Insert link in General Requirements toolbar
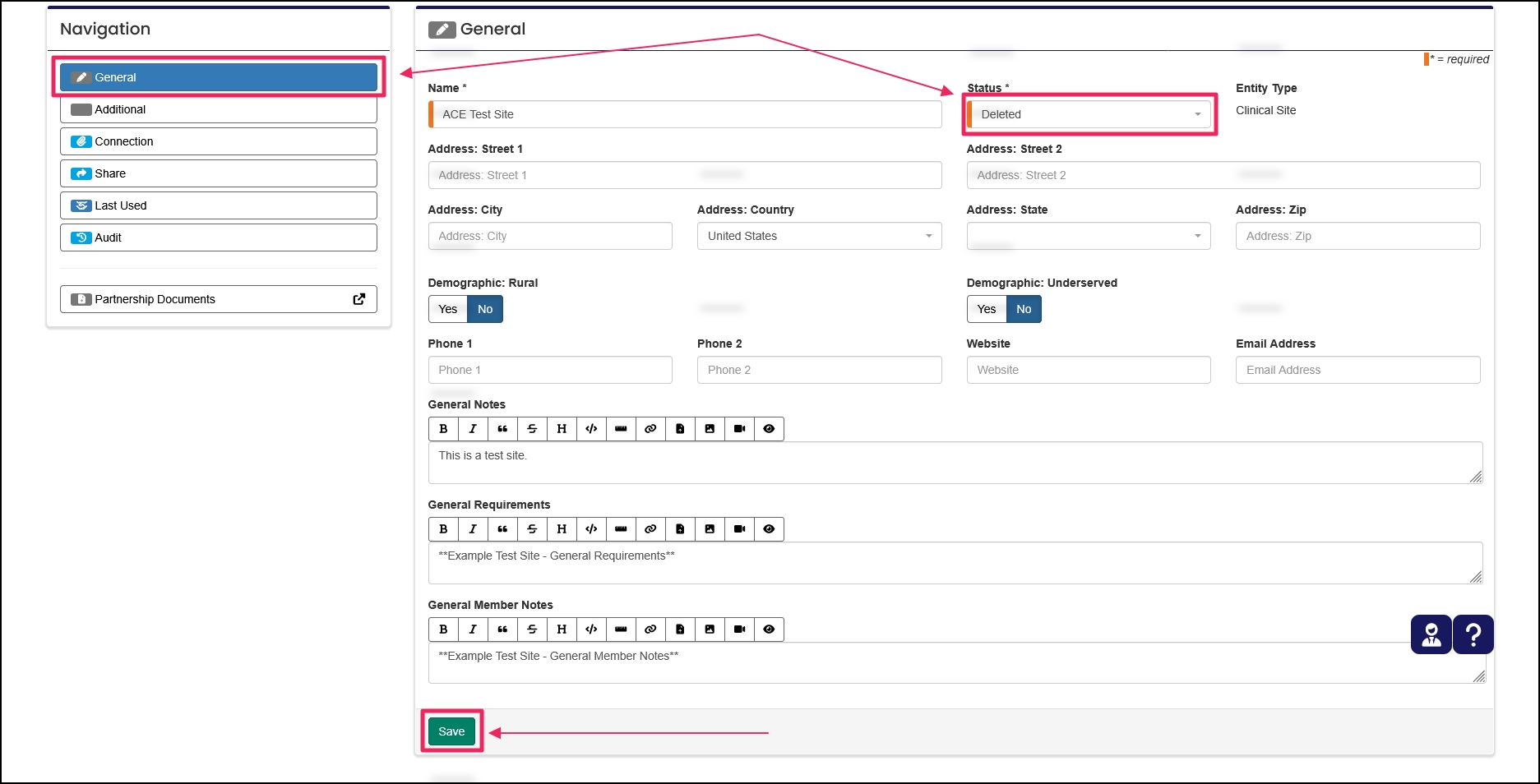The image size is (1540, 784). [x=650, y=529]
